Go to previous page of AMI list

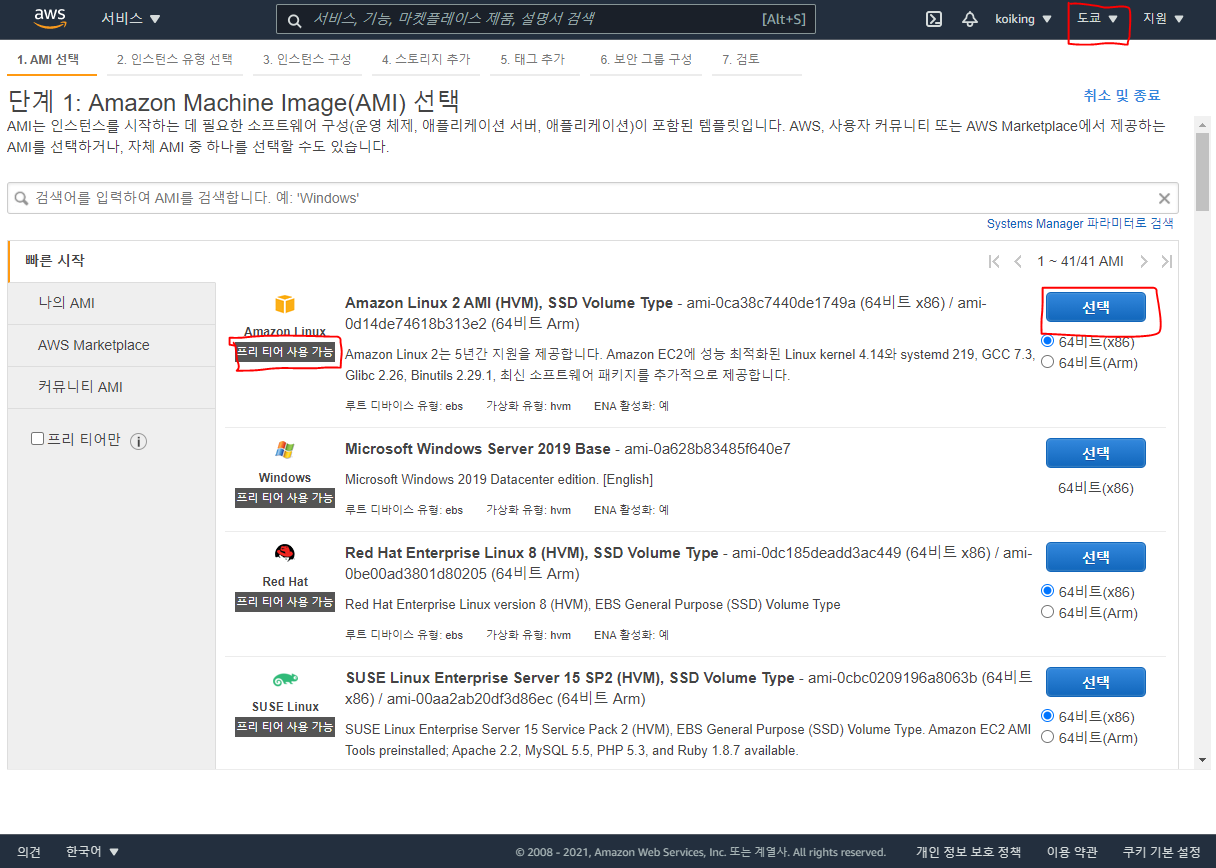1018,261
